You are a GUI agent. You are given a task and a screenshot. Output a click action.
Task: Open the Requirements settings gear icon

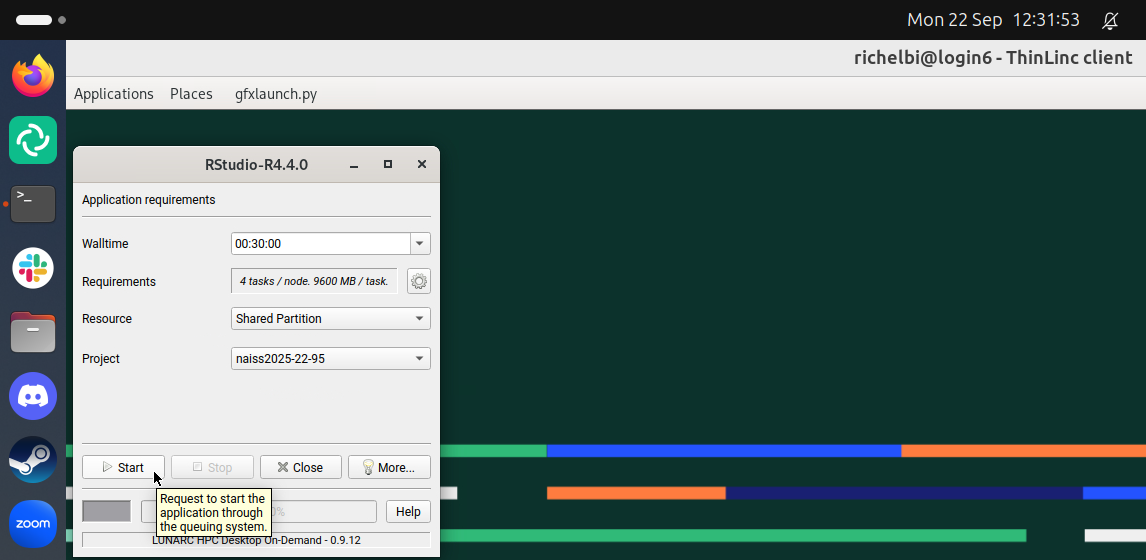click(419, 282)
